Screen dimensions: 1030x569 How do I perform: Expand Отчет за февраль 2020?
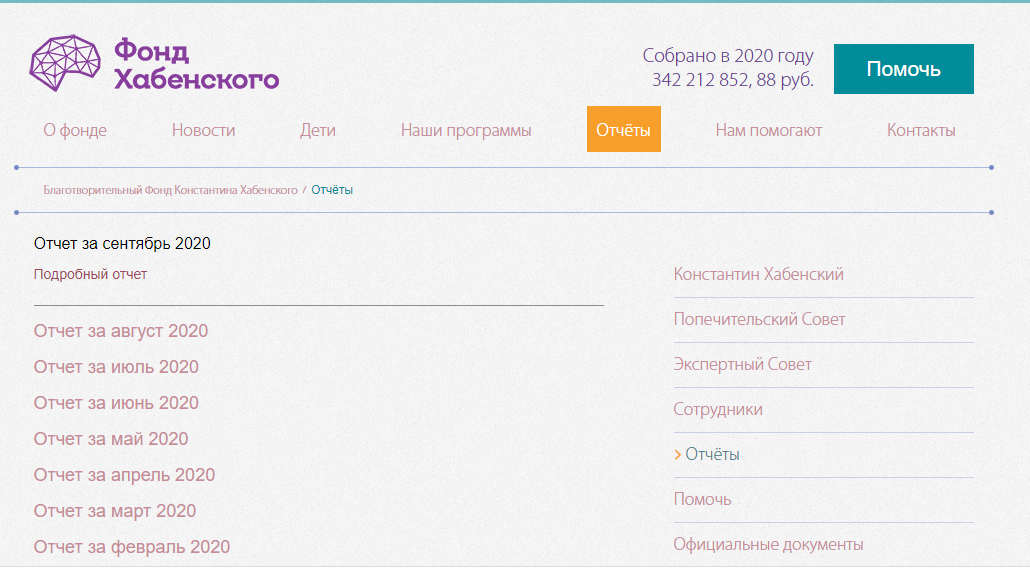coord(132,547)
